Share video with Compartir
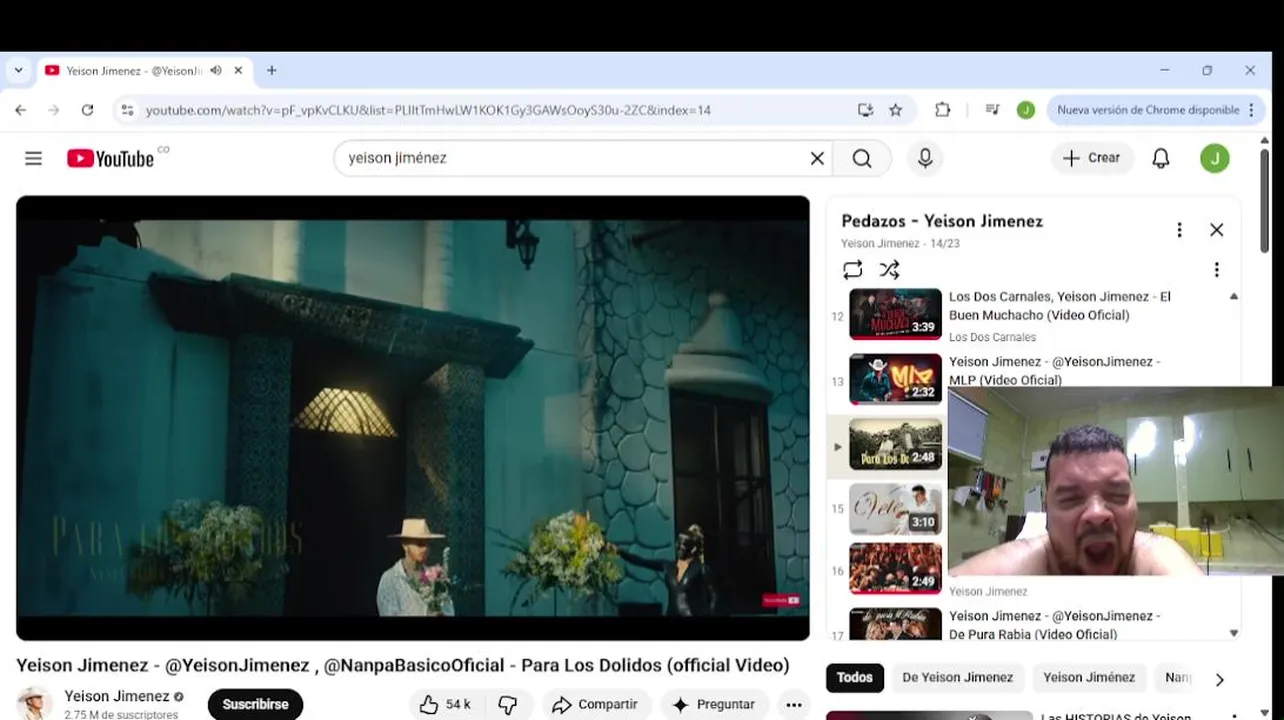The height and width of the screenshot is (720, 1284). point(594,704)
